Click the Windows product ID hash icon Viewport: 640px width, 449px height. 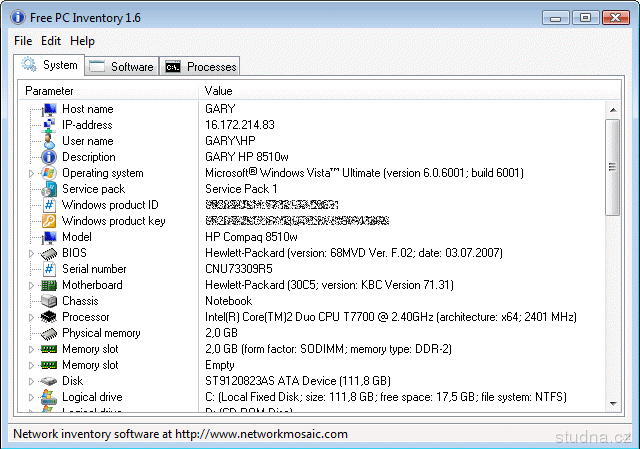(x=49, y=205)
